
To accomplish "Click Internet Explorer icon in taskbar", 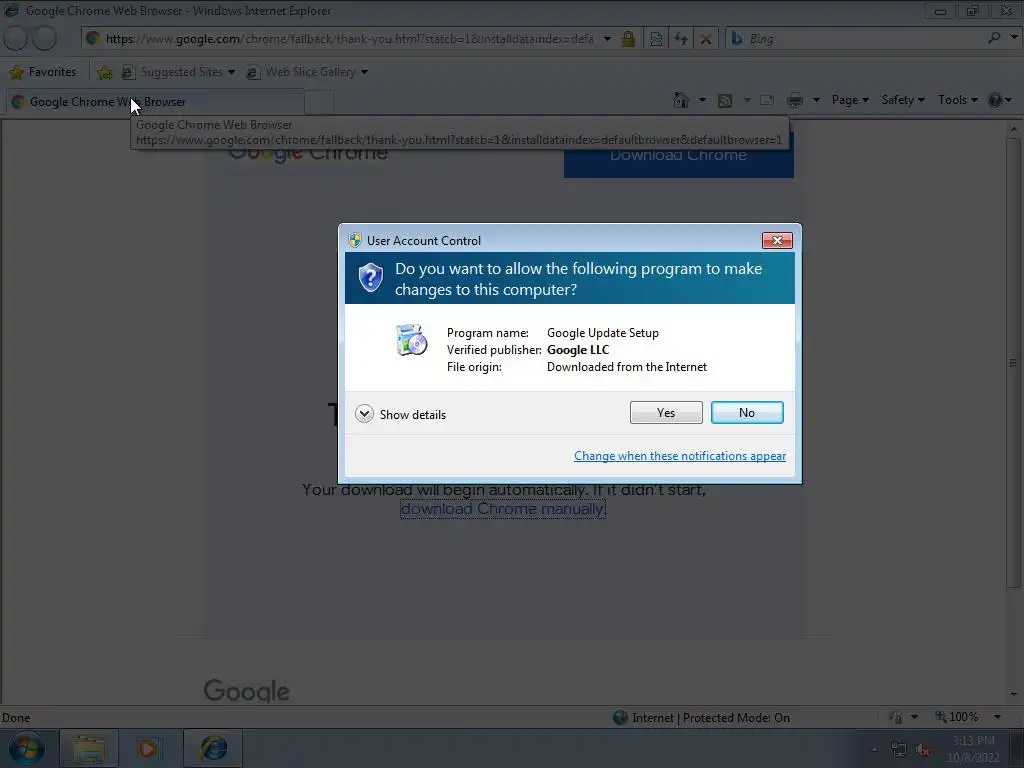I will coord(213,748).
